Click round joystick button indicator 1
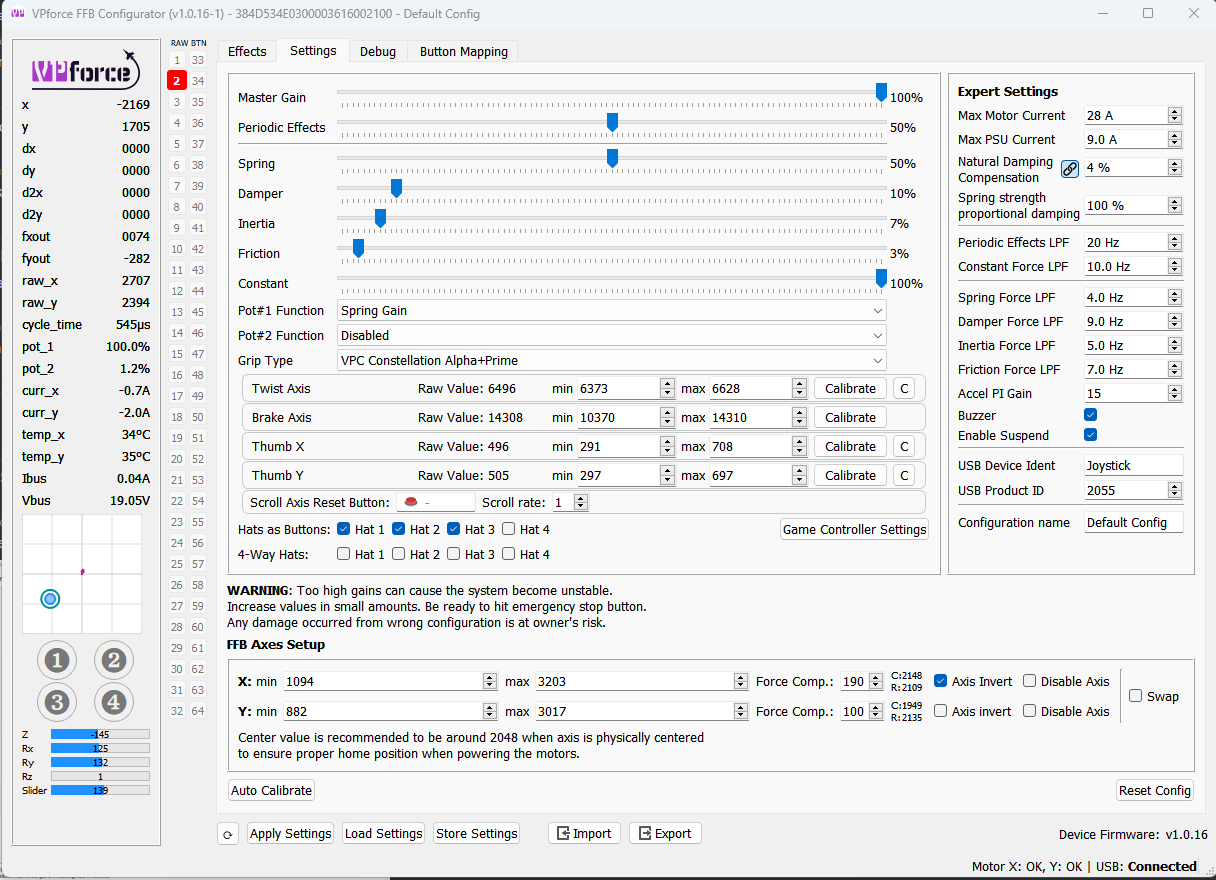This screenshot has height=880, width=1216. (57, 660)
